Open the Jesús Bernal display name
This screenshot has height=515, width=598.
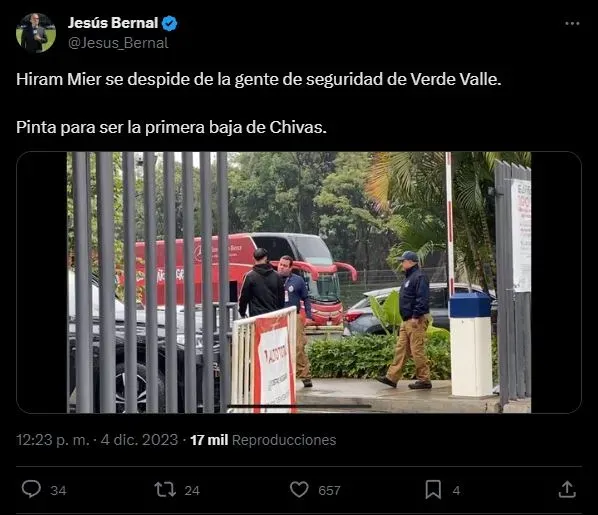tap(113, 23)
